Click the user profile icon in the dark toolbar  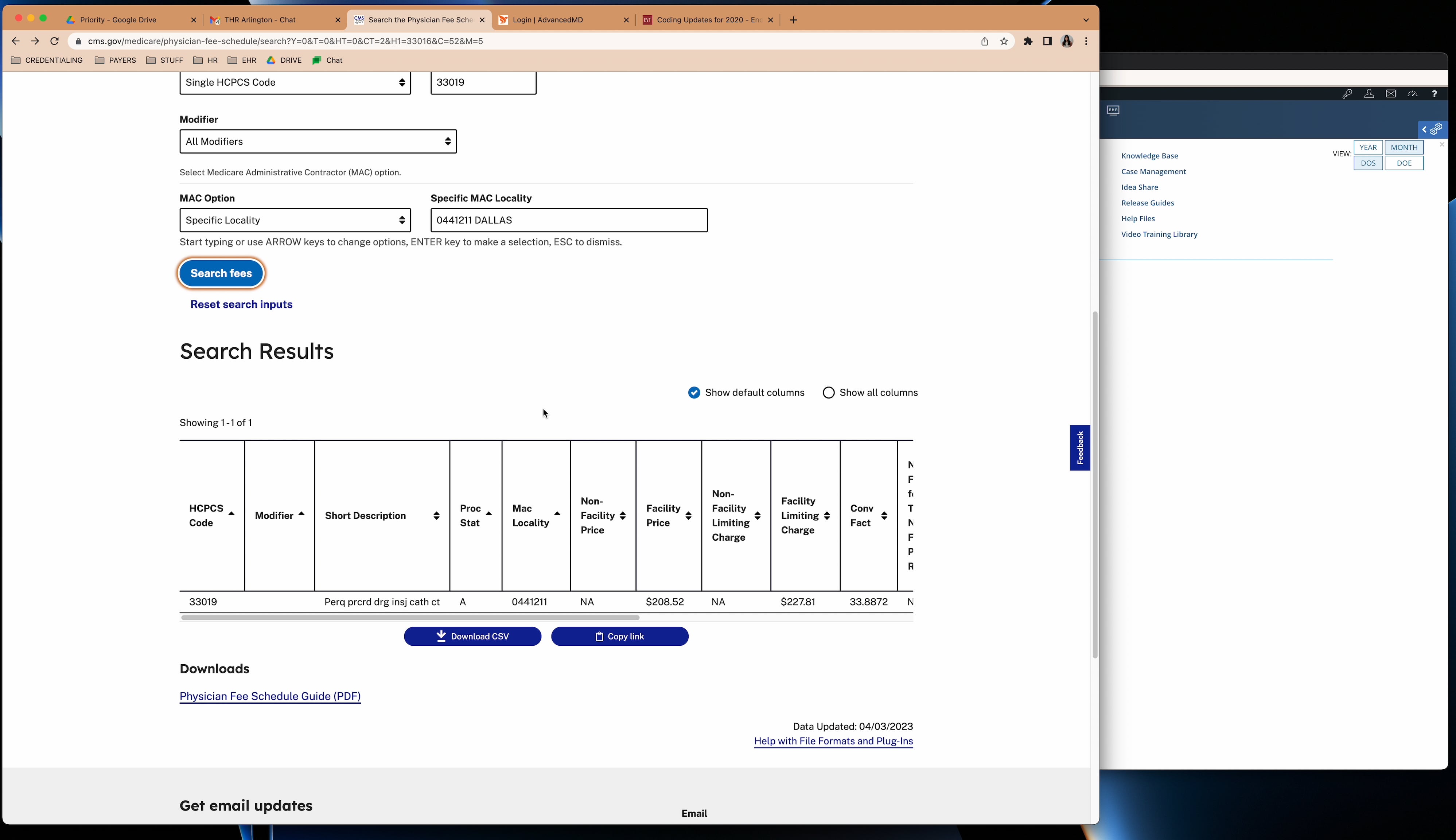point(1369,94)
